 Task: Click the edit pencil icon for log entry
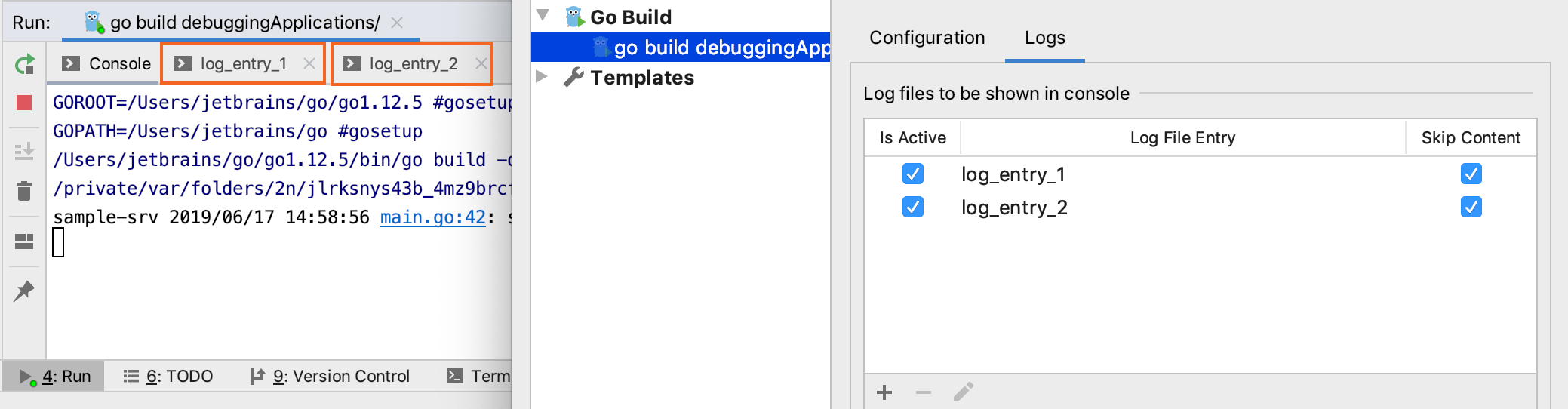(x=963, y=392)
